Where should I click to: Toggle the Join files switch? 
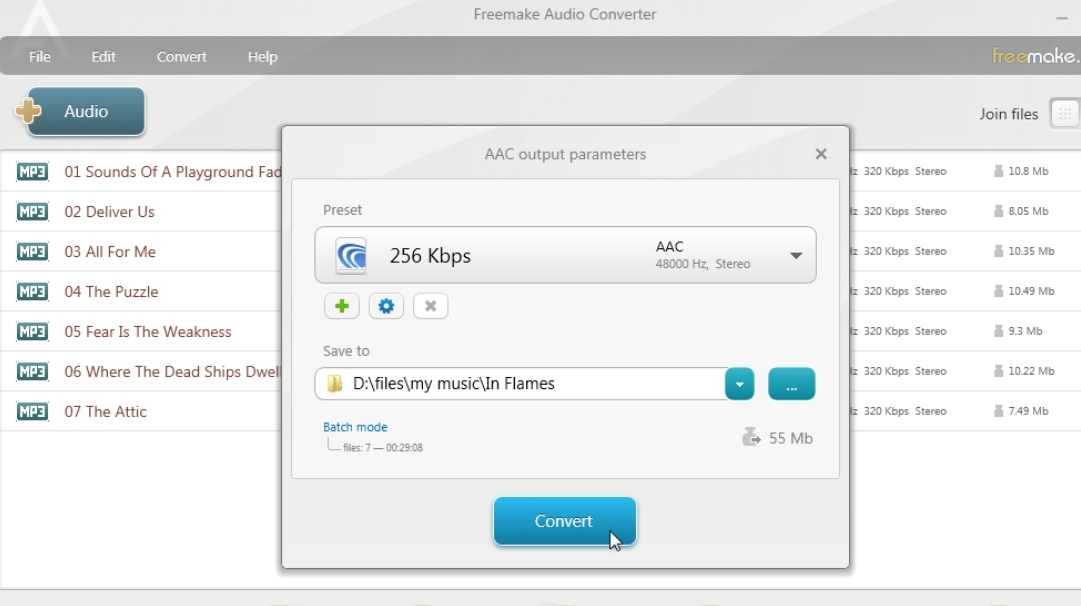pos(1064,114)
